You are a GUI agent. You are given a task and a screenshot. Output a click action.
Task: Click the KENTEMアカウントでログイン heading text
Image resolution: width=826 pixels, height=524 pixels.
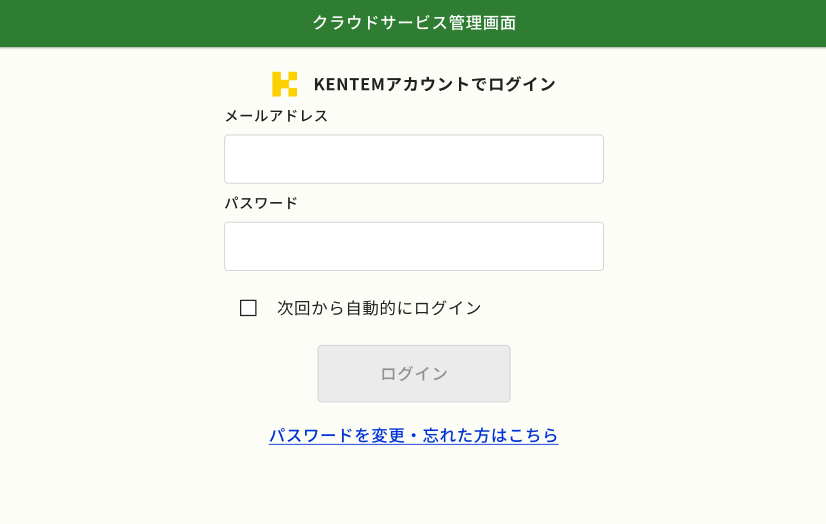pyautogui.click(x=434, y=84)
